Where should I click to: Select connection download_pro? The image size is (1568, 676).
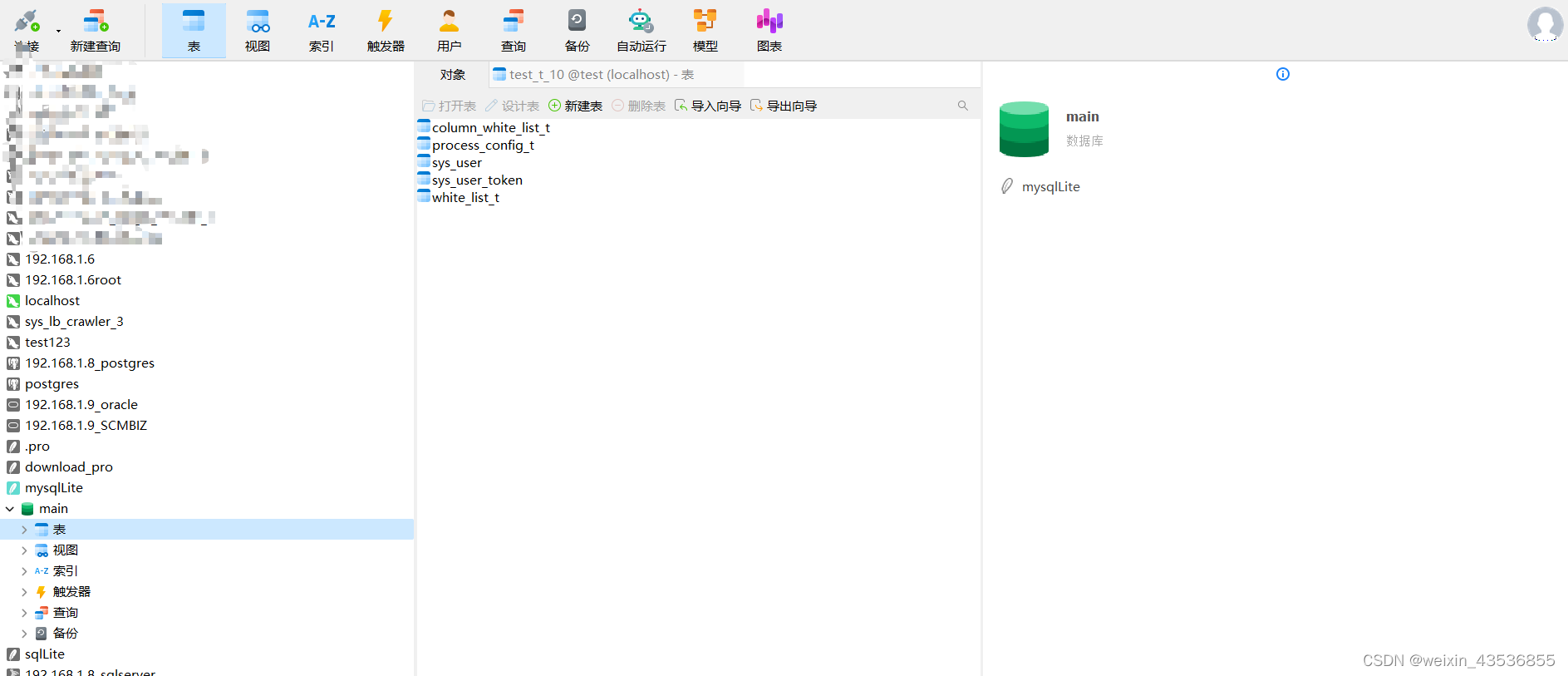pos(69,467)
